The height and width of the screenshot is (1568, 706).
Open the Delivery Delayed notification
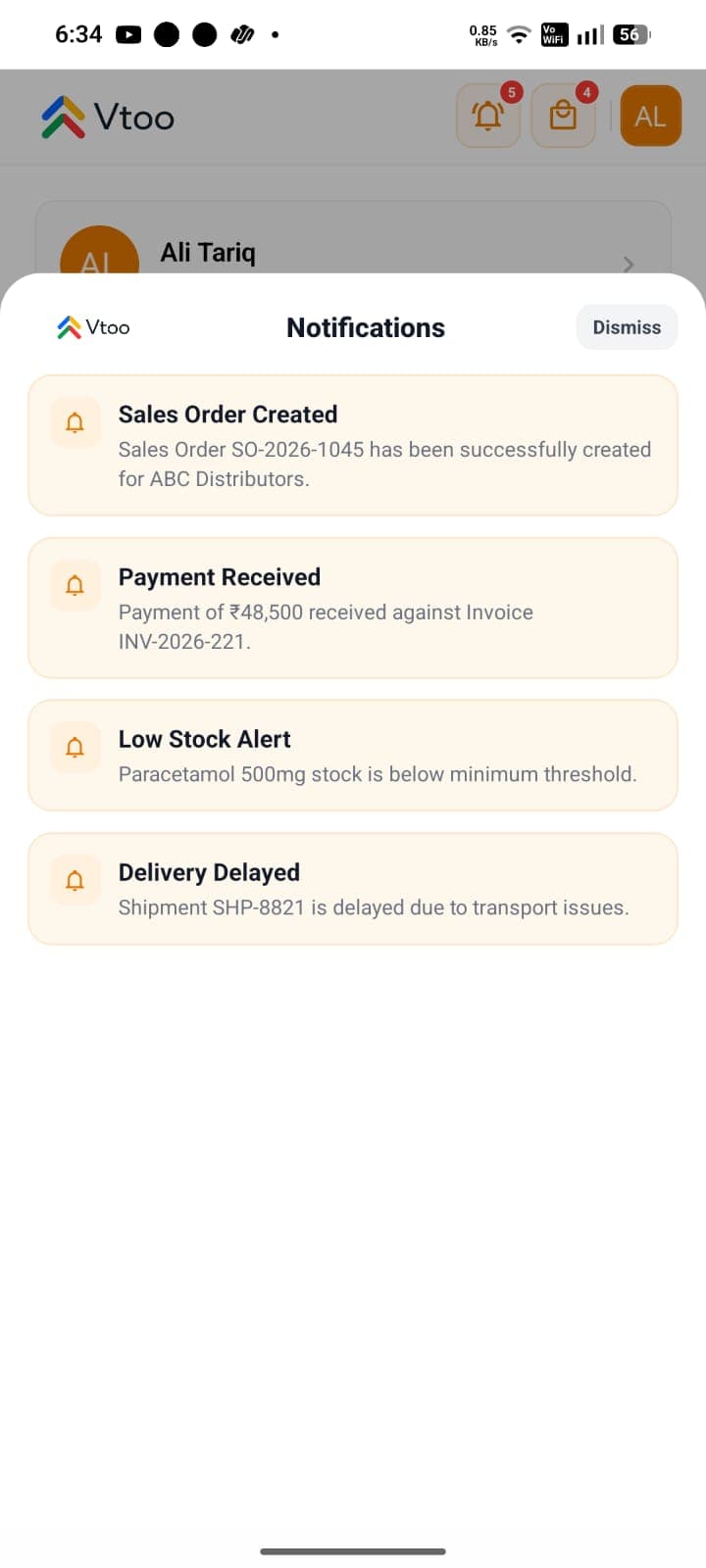353,889
